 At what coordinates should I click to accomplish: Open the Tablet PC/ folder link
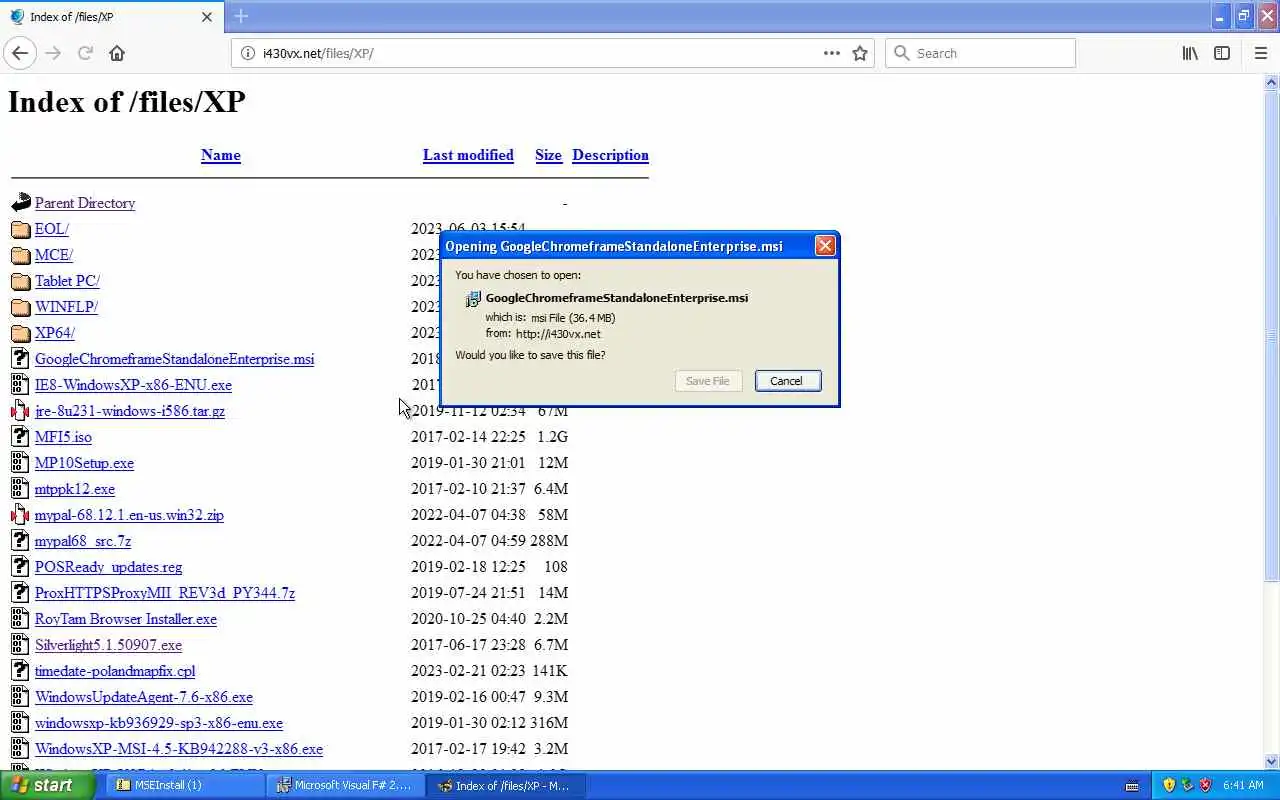coord(67,281)
